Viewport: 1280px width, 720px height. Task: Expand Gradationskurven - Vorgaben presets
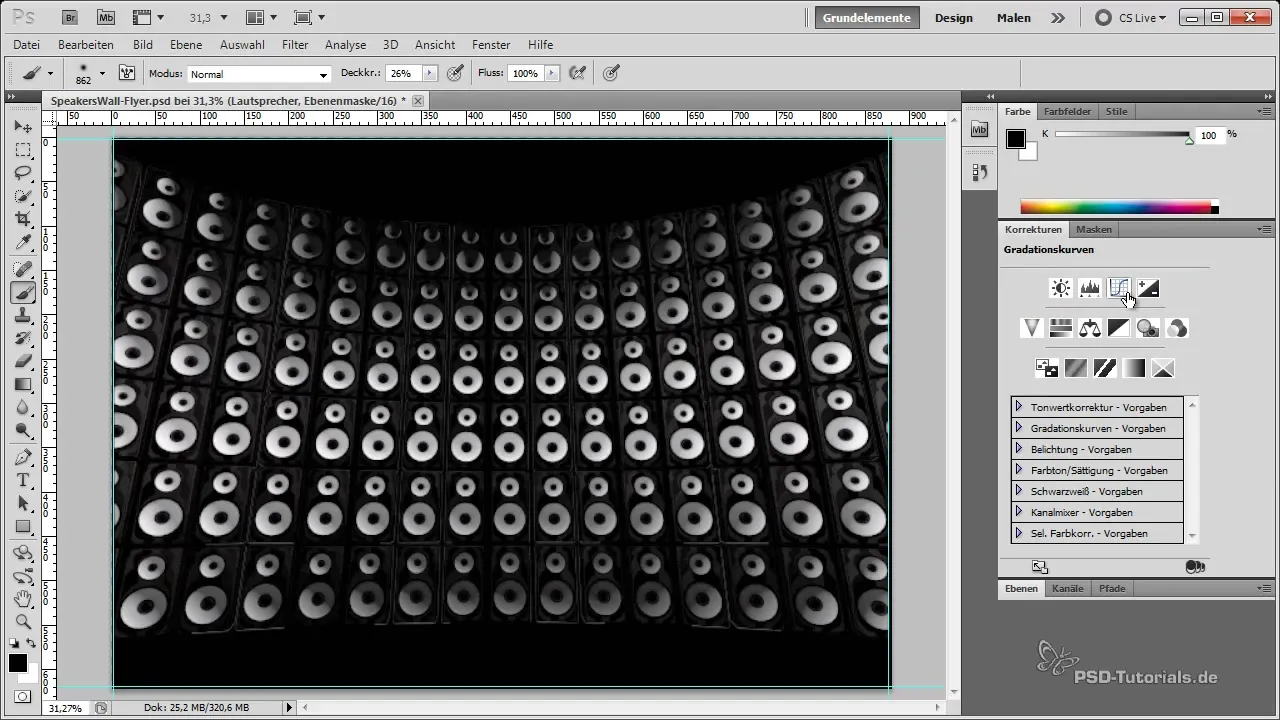coord(1018,428)
